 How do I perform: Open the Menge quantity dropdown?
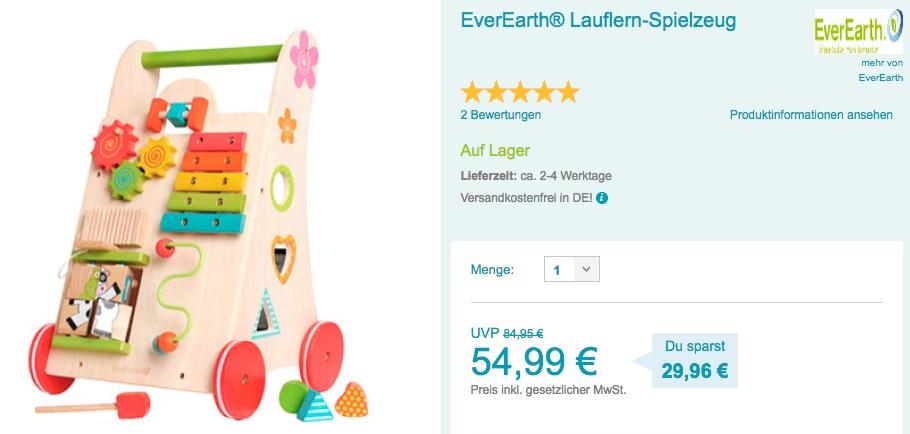572,269
